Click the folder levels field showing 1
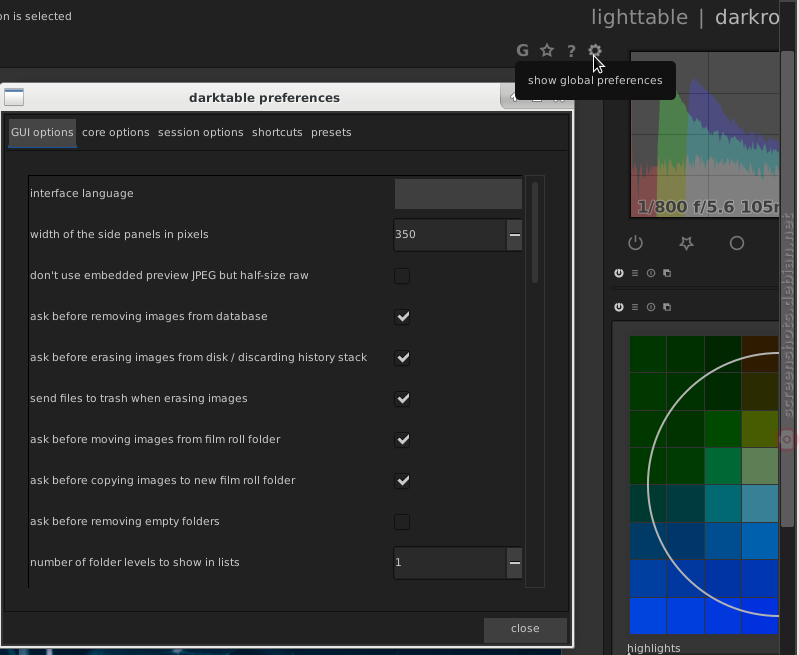This screenshot has height=655, width=799. pyautogui.click(x=450, y=563)
